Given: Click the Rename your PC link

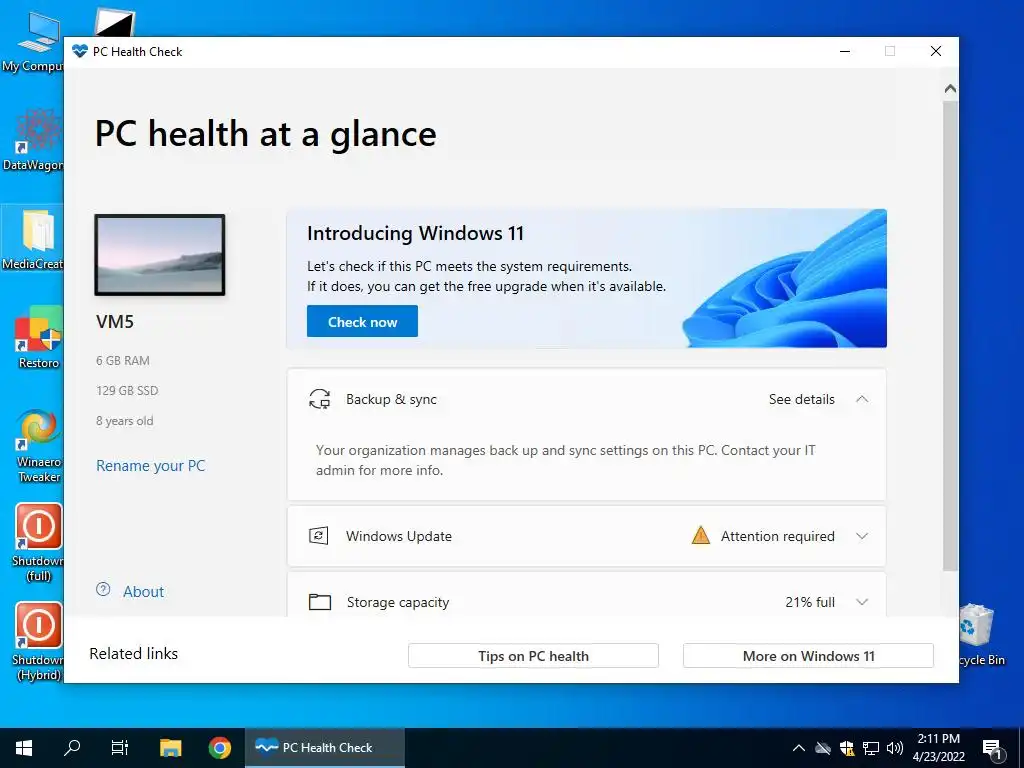Looking at the screenshot, I should coord(151,466).
